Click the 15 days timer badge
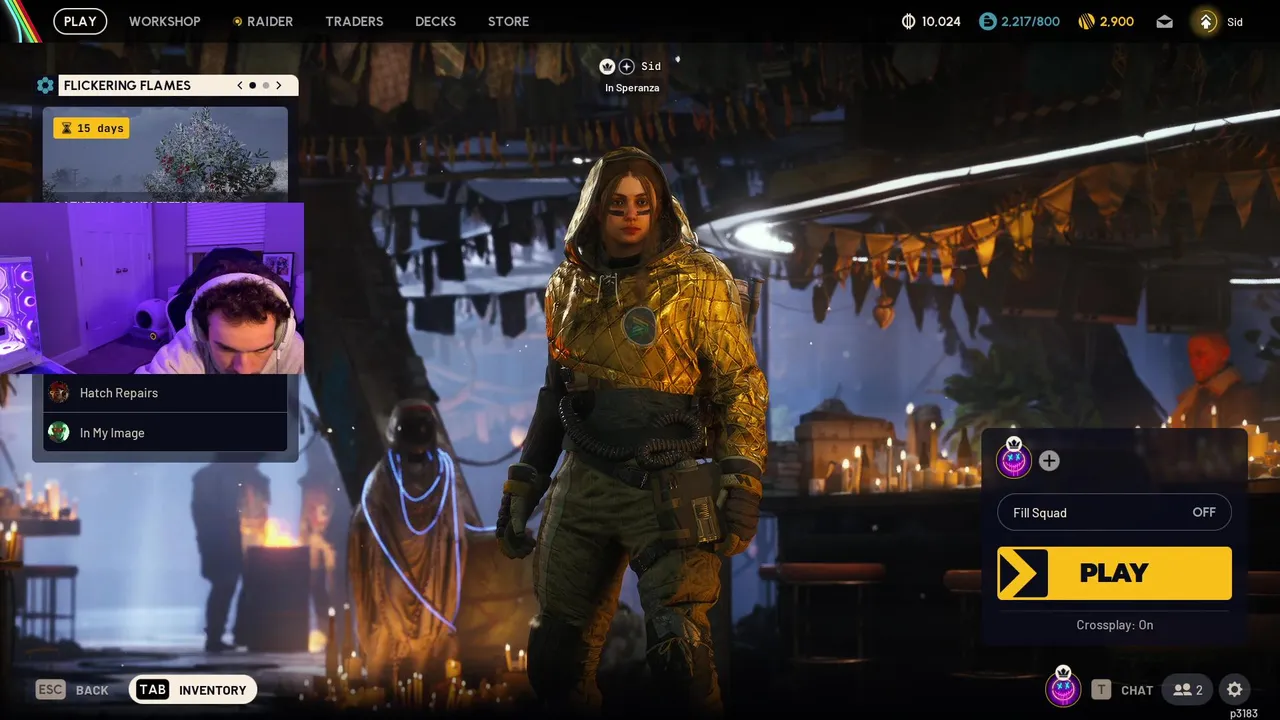The height and width of the screenshot is (720, 1280). (x=91, y=128)
